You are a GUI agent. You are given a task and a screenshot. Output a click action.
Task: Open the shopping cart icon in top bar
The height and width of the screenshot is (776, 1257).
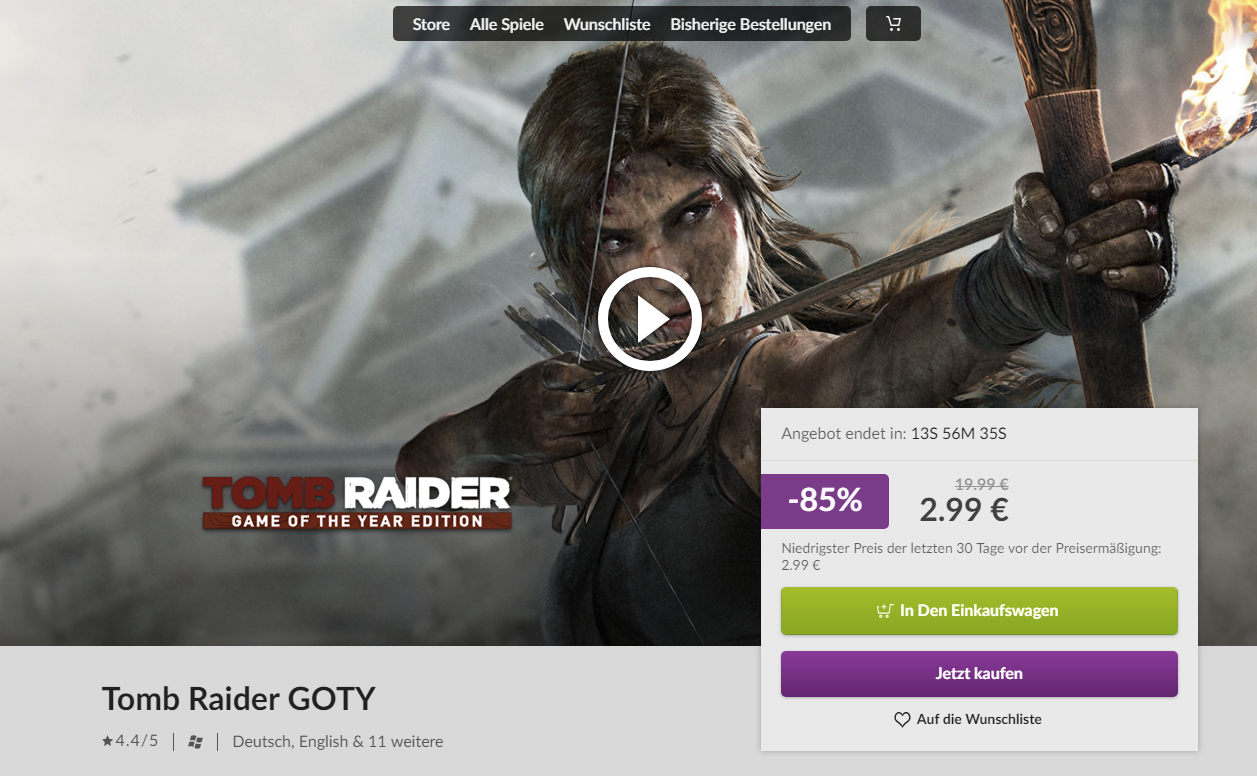tap(893, 24)
